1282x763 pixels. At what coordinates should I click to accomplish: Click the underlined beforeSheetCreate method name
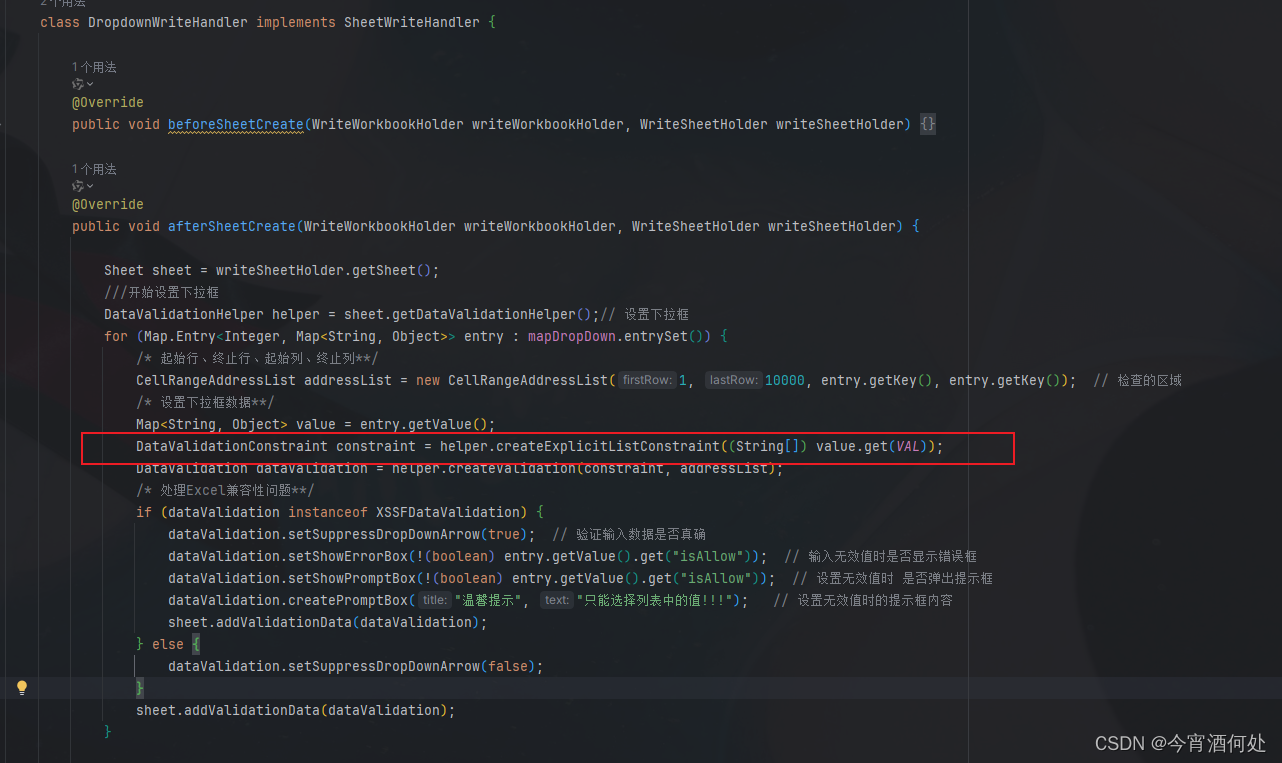point(236,124)
